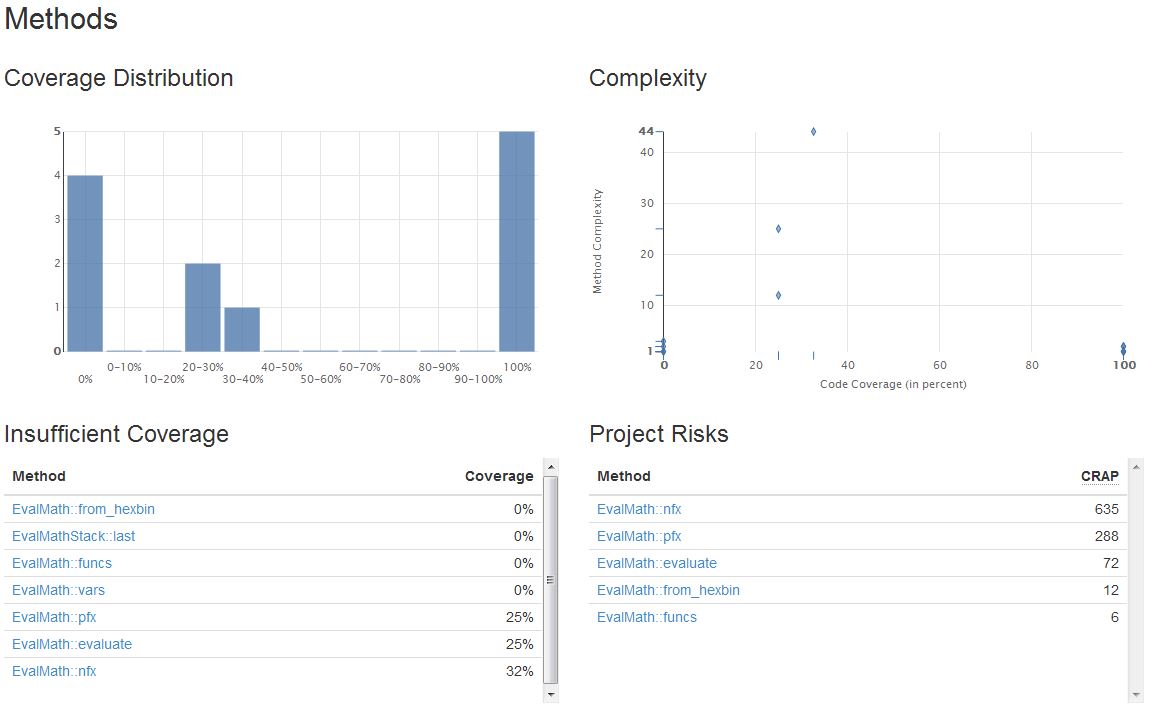Select the 20-30% coverage histogram bar

coord(203,307)
